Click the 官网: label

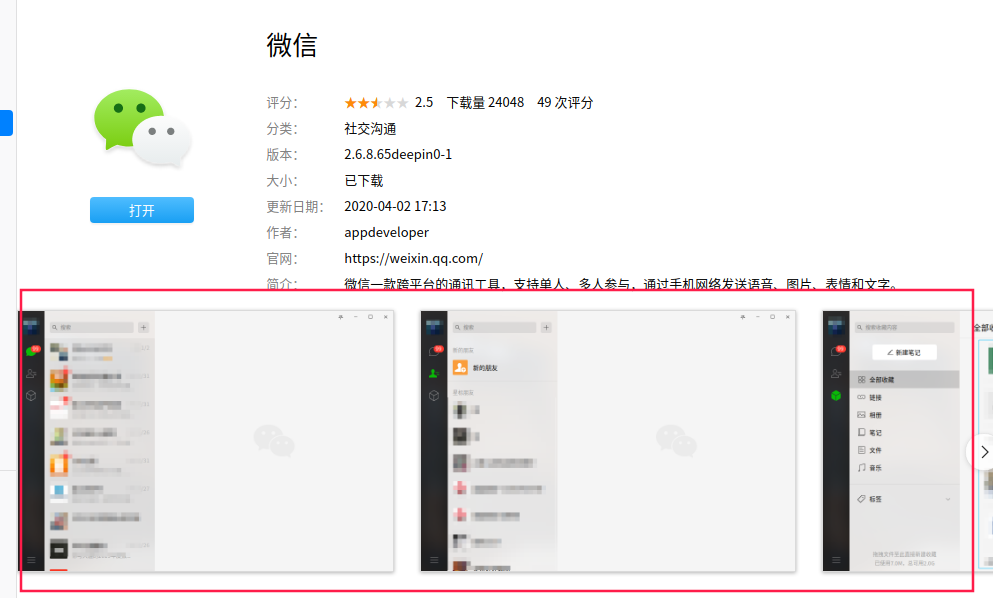tap(282, 258)
